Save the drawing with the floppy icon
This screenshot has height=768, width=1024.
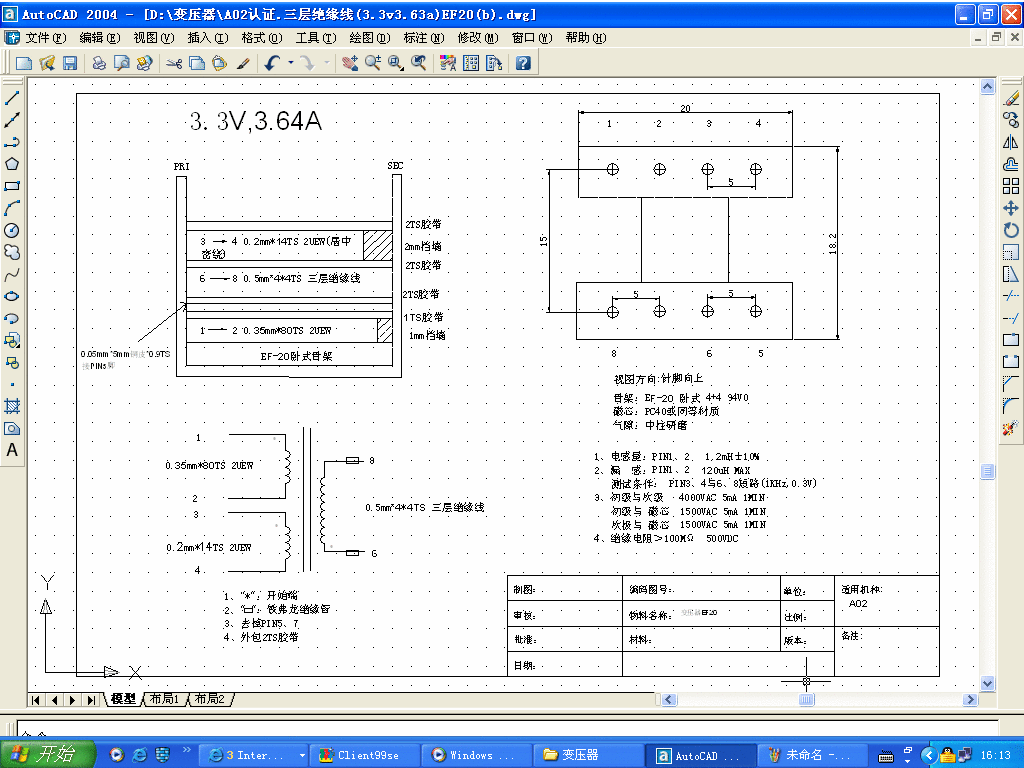click(x=70, y=63)
